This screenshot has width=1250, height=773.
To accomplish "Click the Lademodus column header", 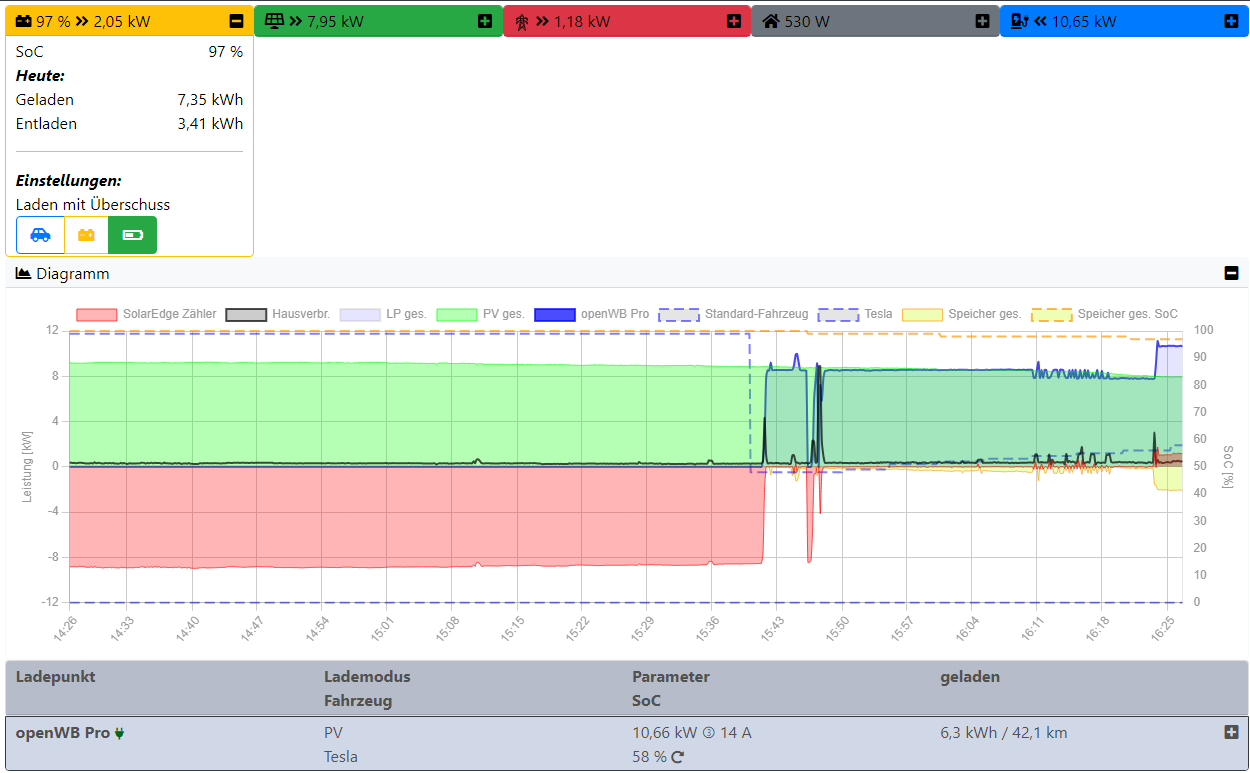I will pos(367,677).
